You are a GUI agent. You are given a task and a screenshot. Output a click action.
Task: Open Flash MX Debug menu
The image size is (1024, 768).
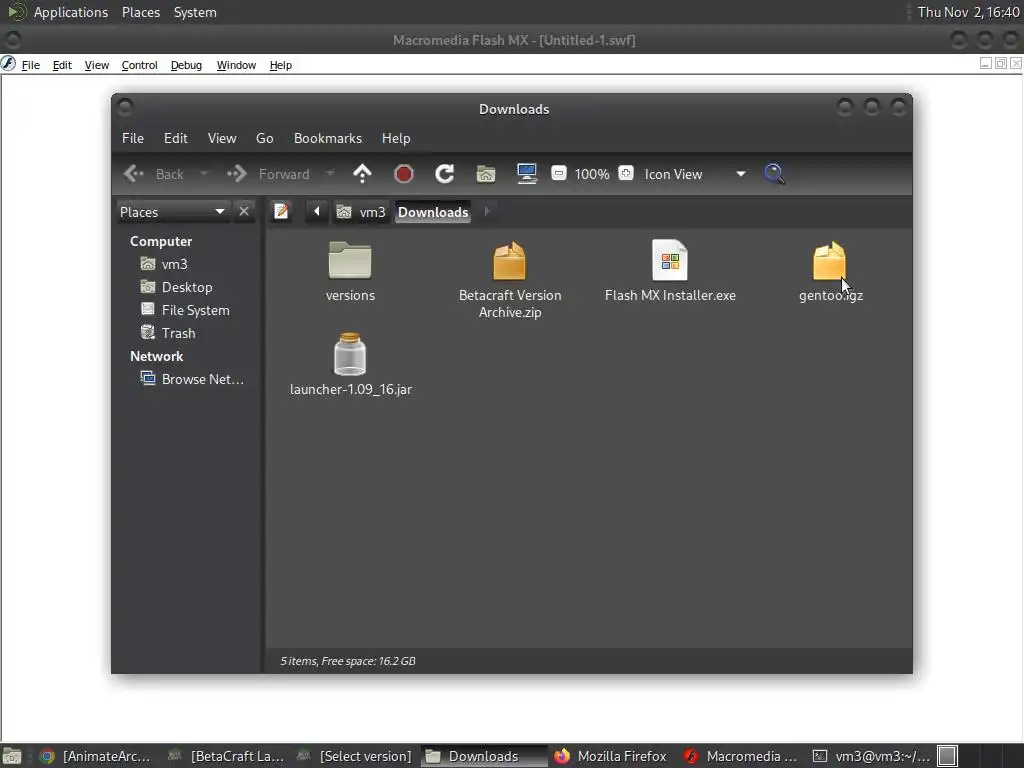[x=186, y=65]
